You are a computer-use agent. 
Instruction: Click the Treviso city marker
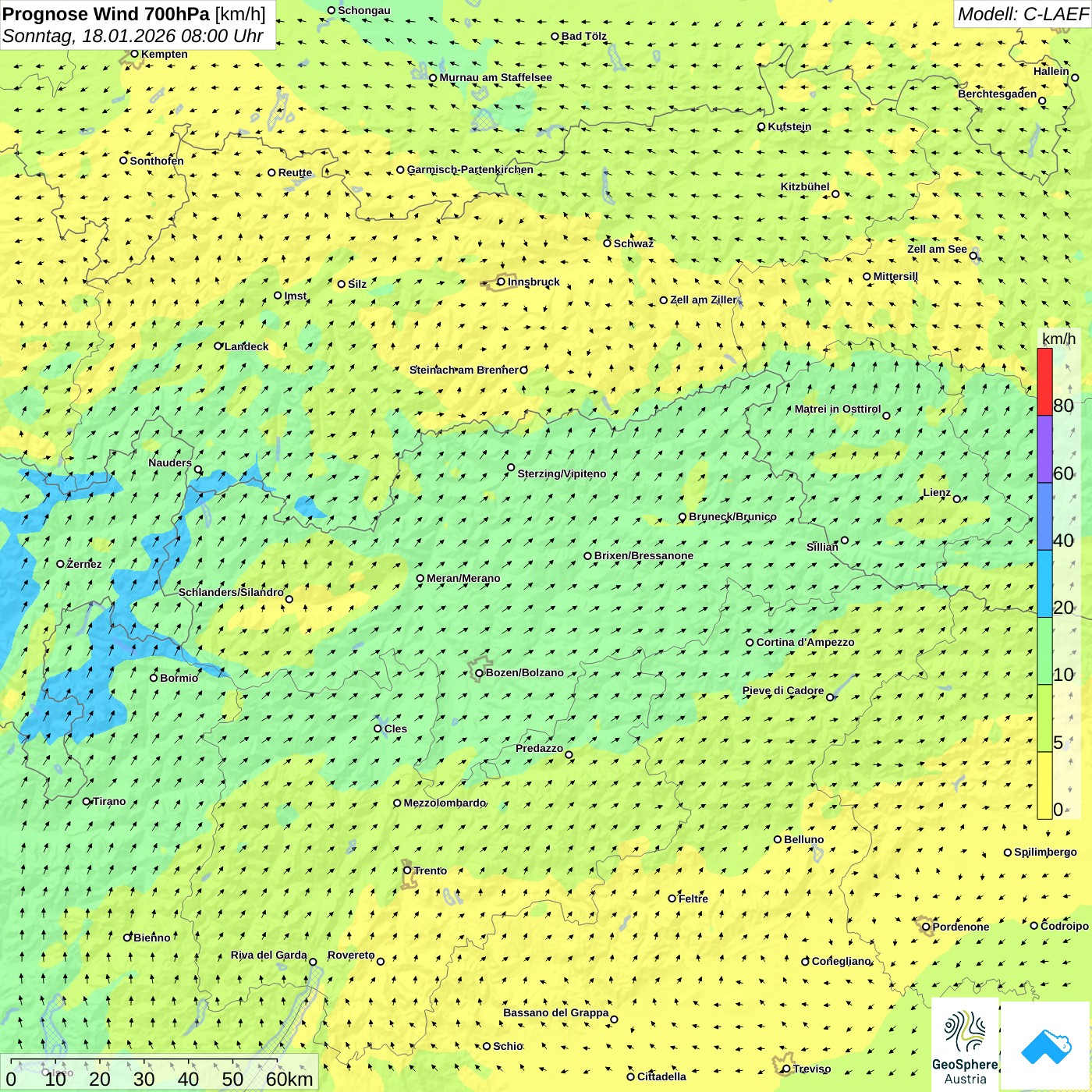[786, 1069]
